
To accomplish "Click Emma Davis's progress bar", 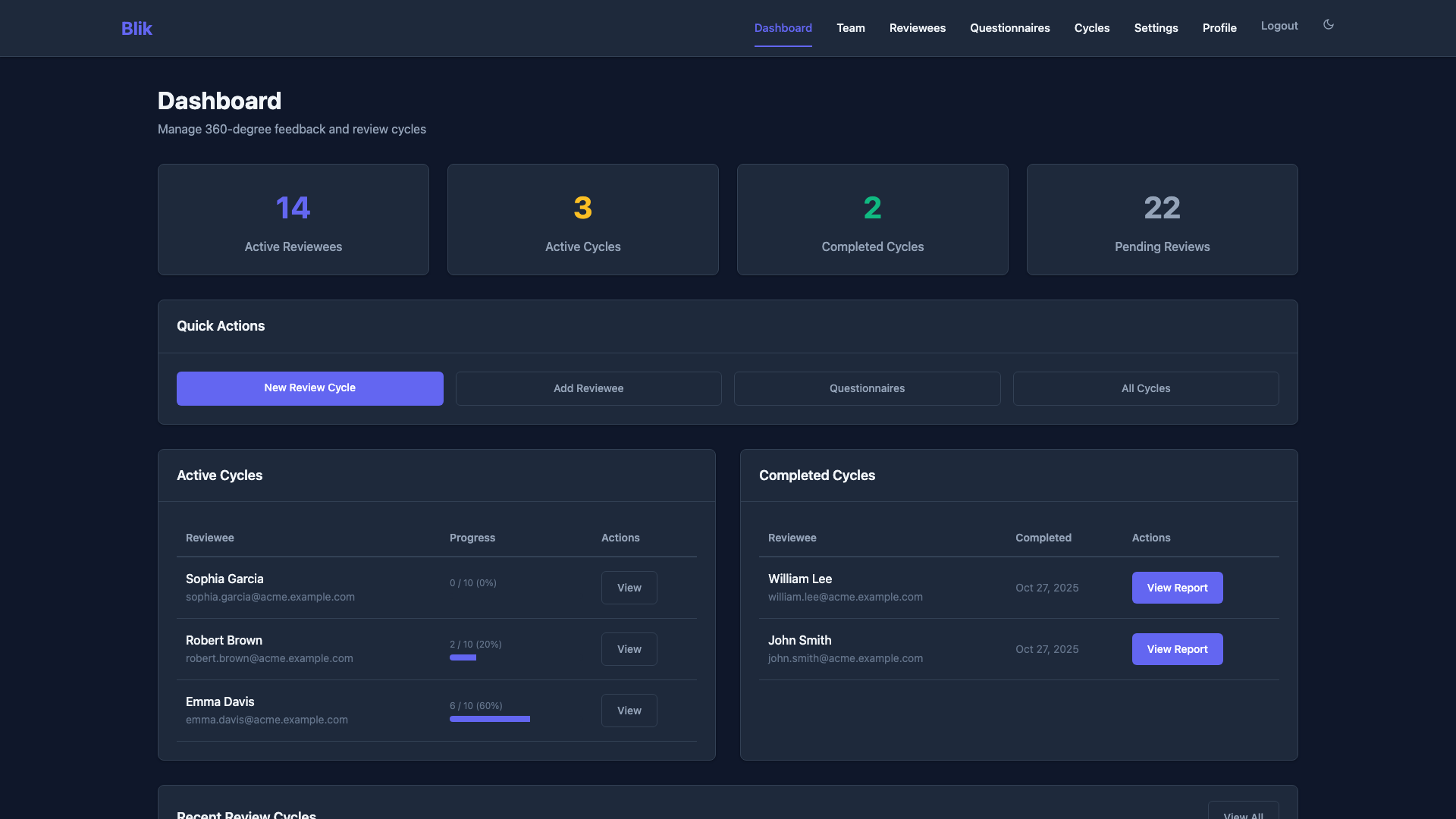I will pos(489,719).
